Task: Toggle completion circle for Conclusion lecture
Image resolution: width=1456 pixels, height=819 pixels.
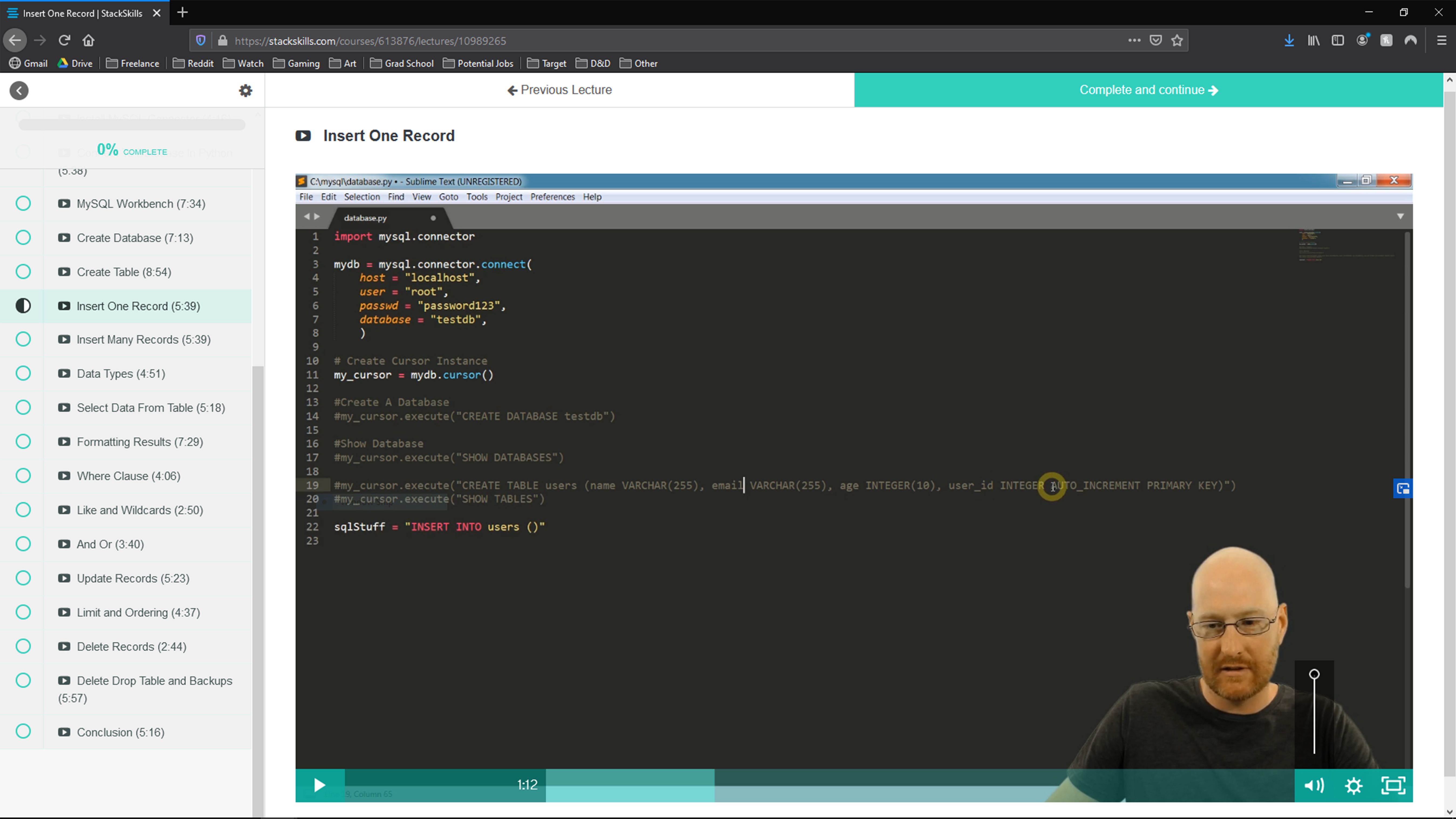Action: (x=23, y=731)
